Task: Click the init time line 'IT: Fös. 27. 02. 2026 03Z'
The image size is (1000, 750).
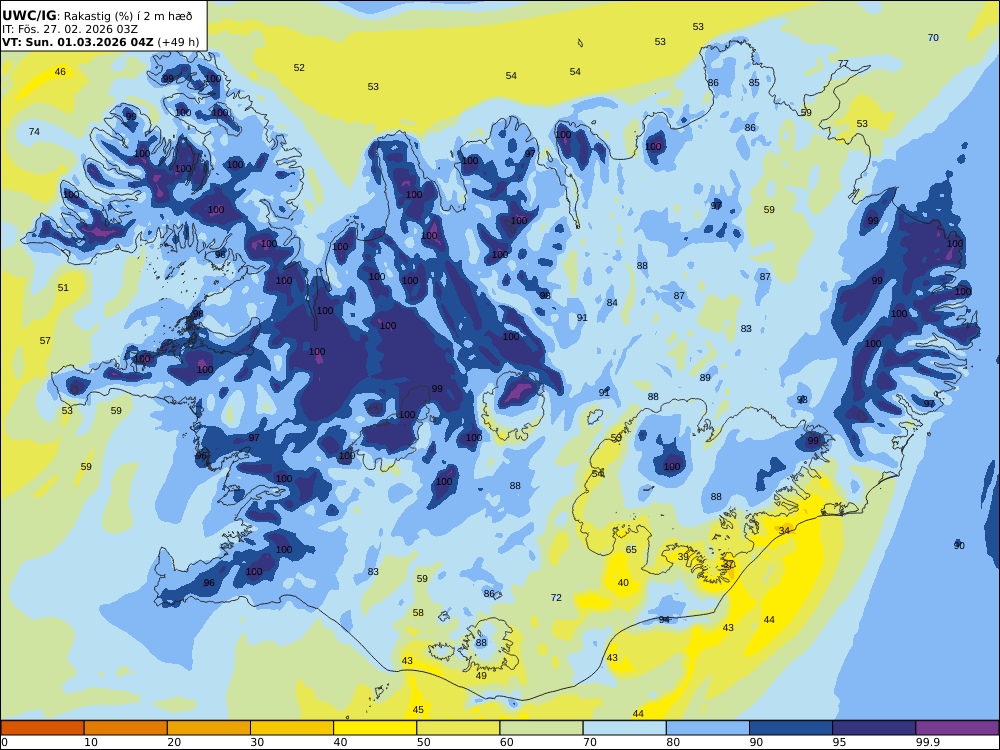Action: (70, 29)
